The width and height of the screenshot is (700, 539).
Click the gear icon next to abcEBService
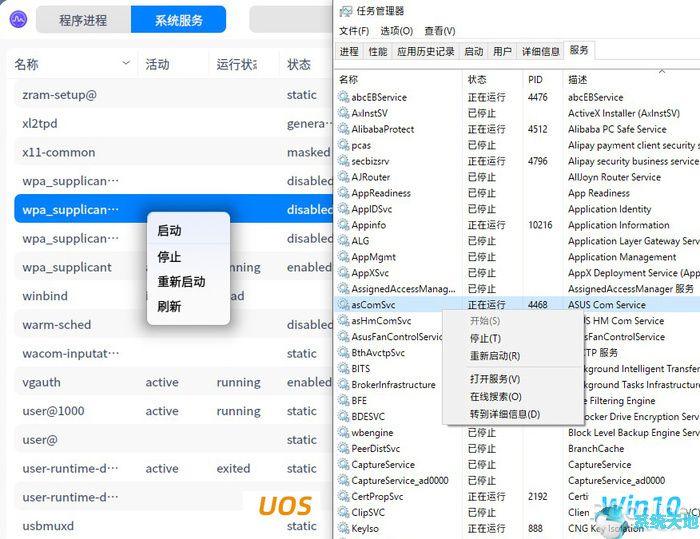pos(343,97)
